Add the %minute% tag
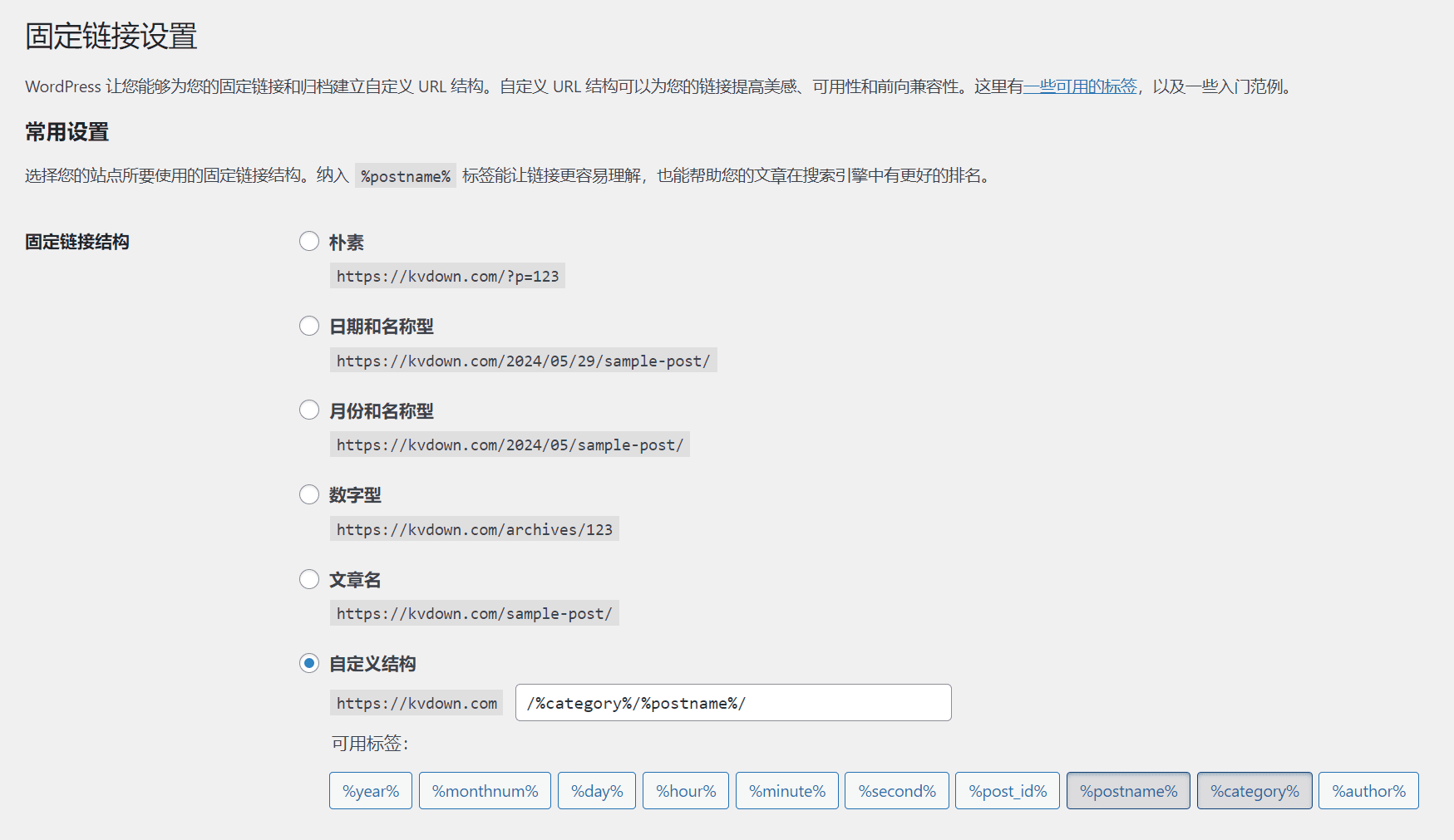 (x=786, y=790)
